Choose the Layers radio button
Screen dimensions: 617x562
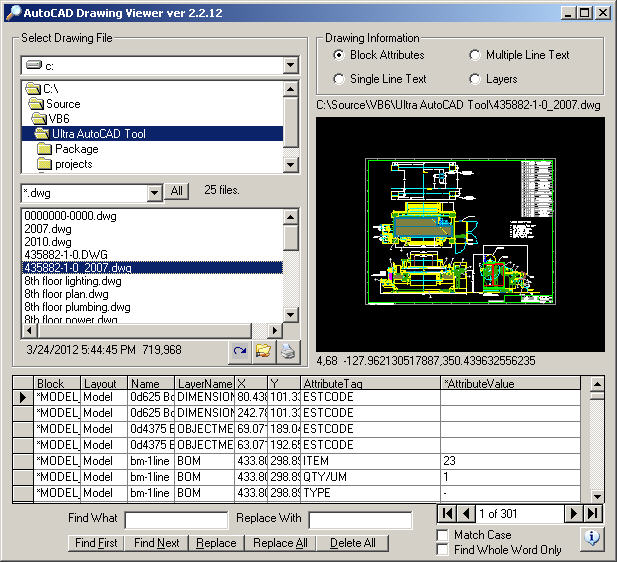tap(475, 79)
